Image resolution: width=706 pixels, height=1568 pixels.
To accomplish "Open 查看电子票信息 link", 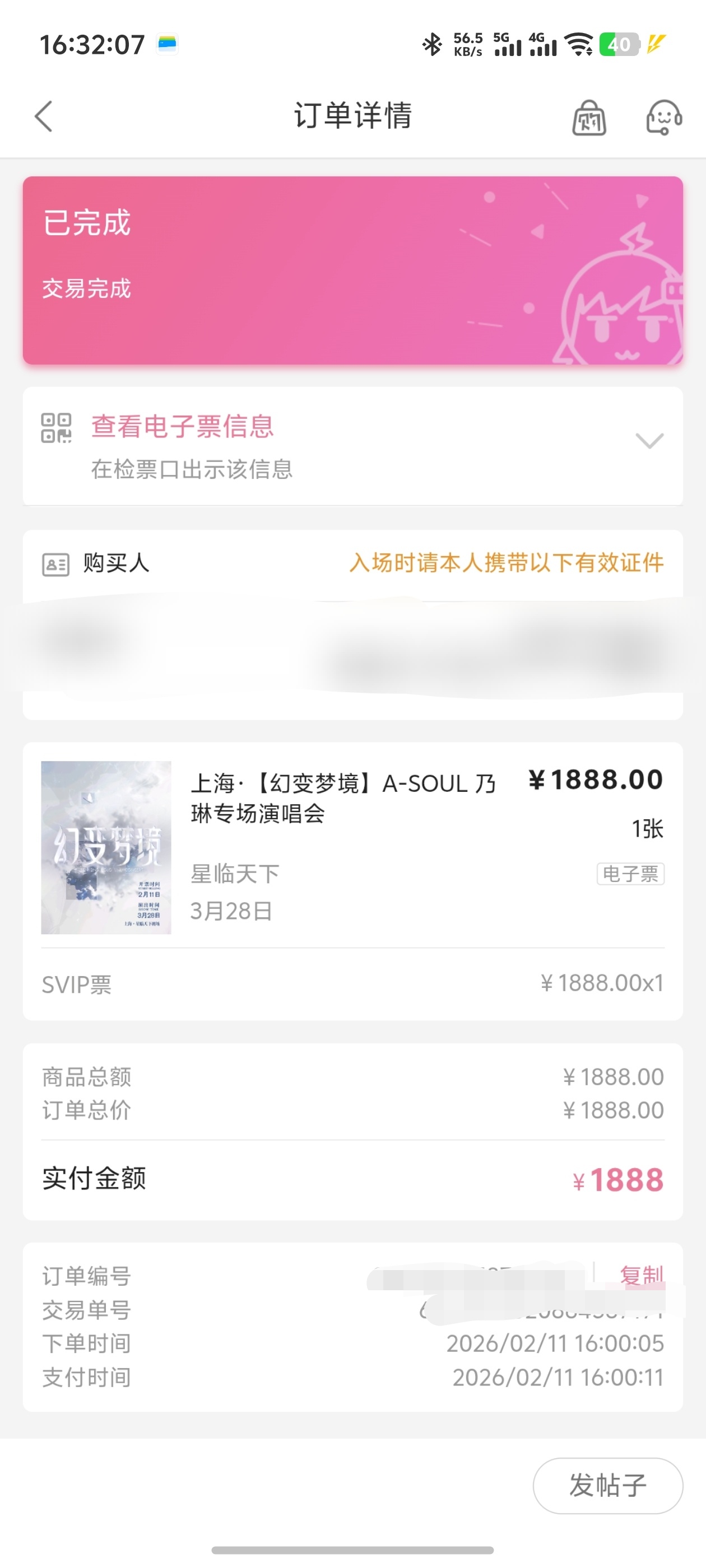I will 182,426.
